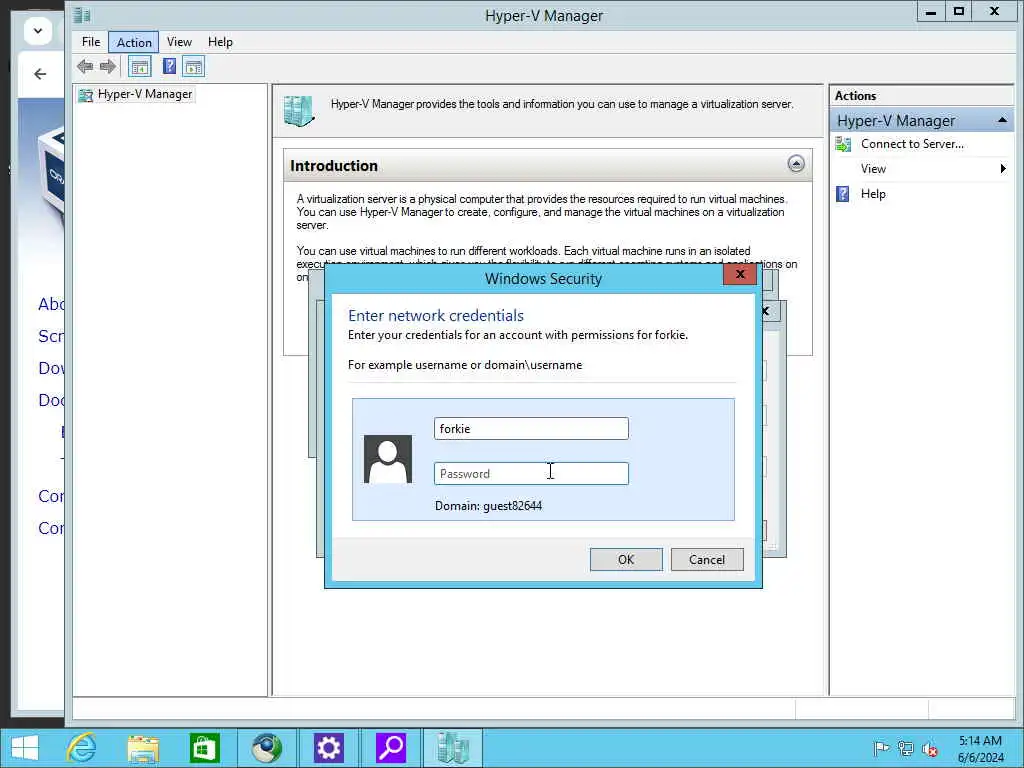This screenshot has height=768, width=1024.
Task: Click the Forward arrow toolbar icon
Action: tap(108, 66)
